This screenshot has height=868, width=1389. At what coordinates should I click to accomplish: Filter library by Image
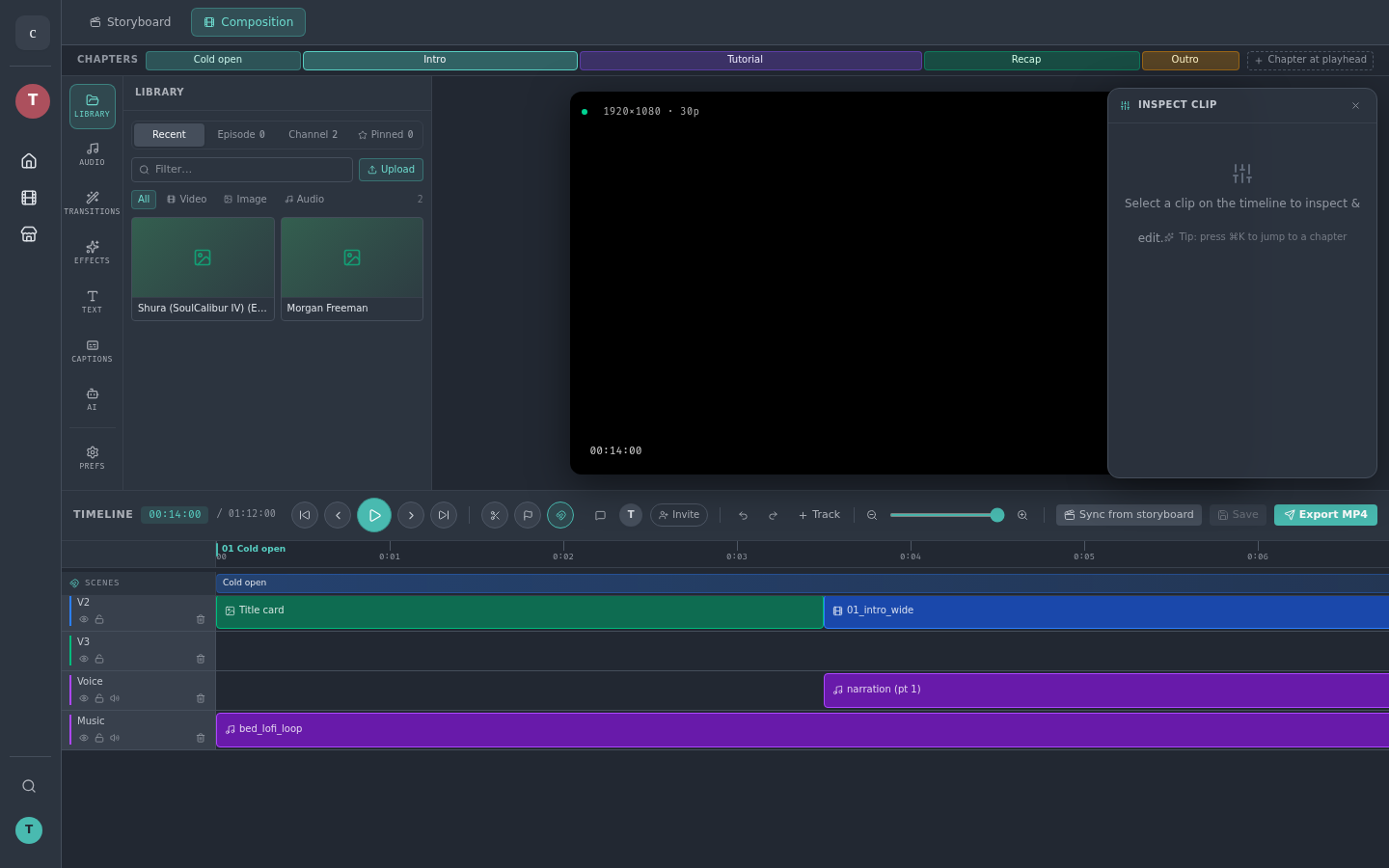pyautogui.click(x=245, y=200)
